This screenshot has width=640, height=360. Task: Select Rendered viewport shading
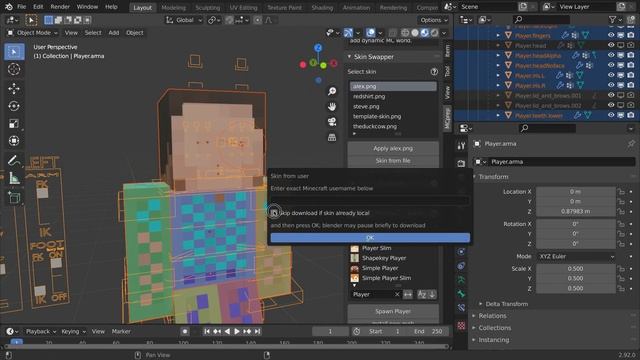pyautogui.click(x=434, y=33)
